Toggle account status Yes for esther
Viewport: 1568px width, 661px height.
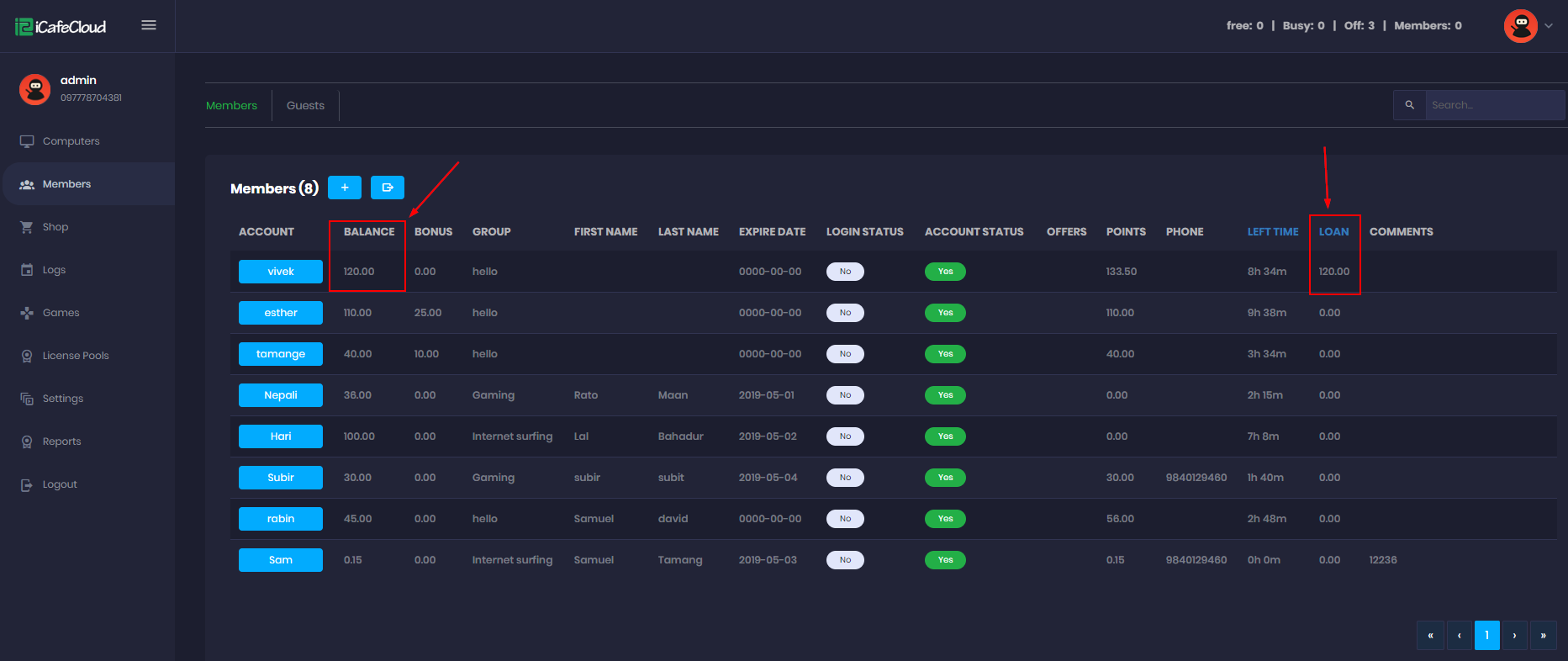[x=945, y=313]
